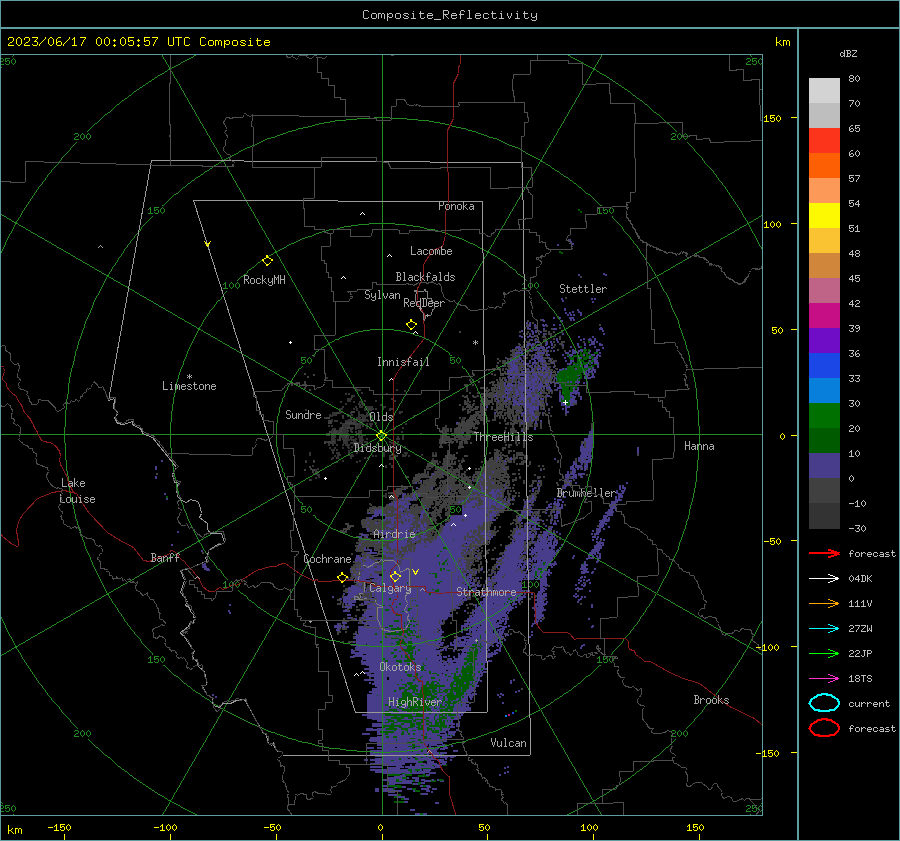Click the white plus marker below Stettler echo
Viewport: 900px width, 841px height.
(x=565, y=402)
